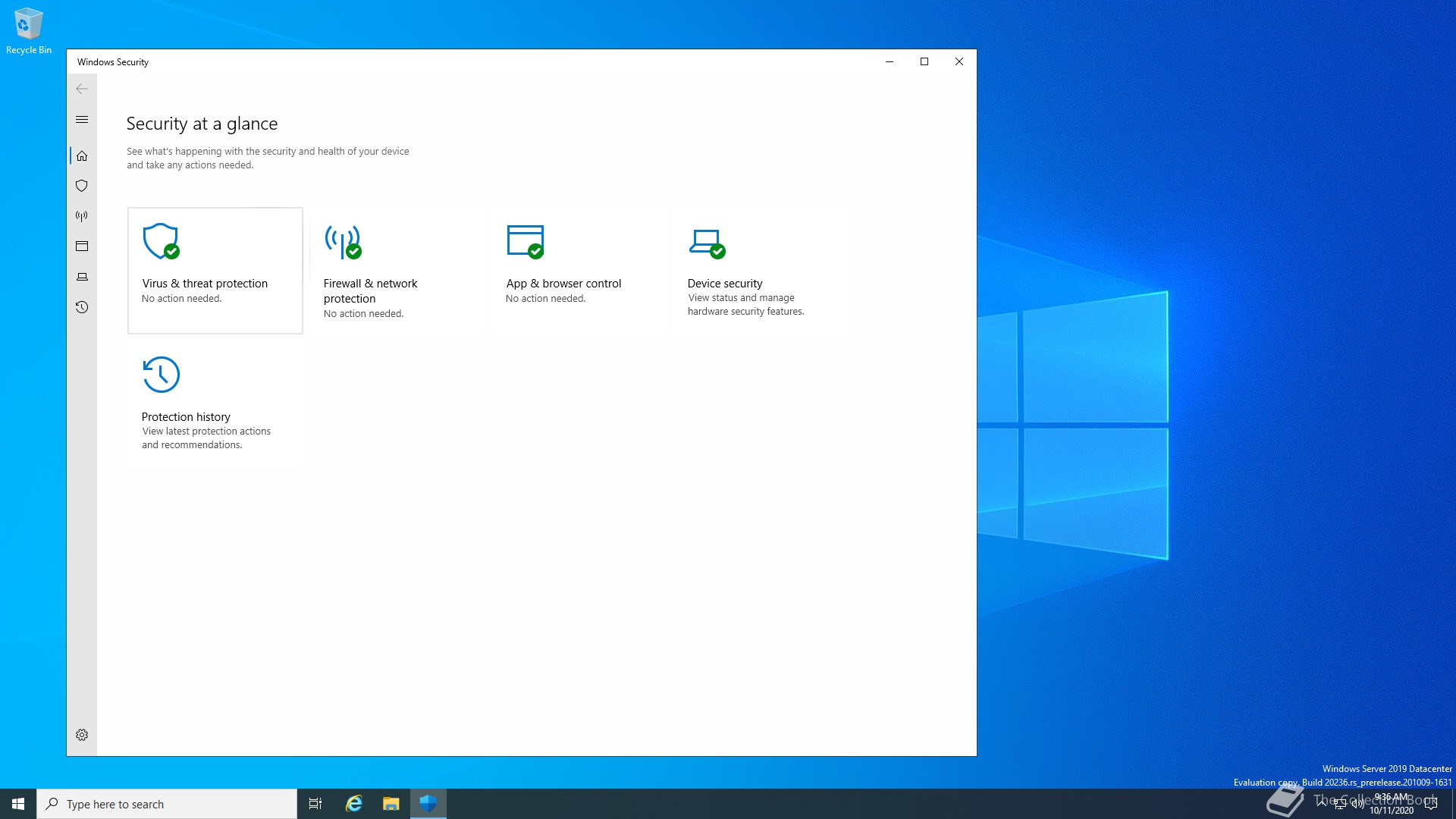Open Virus & threat protection shield sidebar icon
This screenshot has height=819, width=1456.
82,186
